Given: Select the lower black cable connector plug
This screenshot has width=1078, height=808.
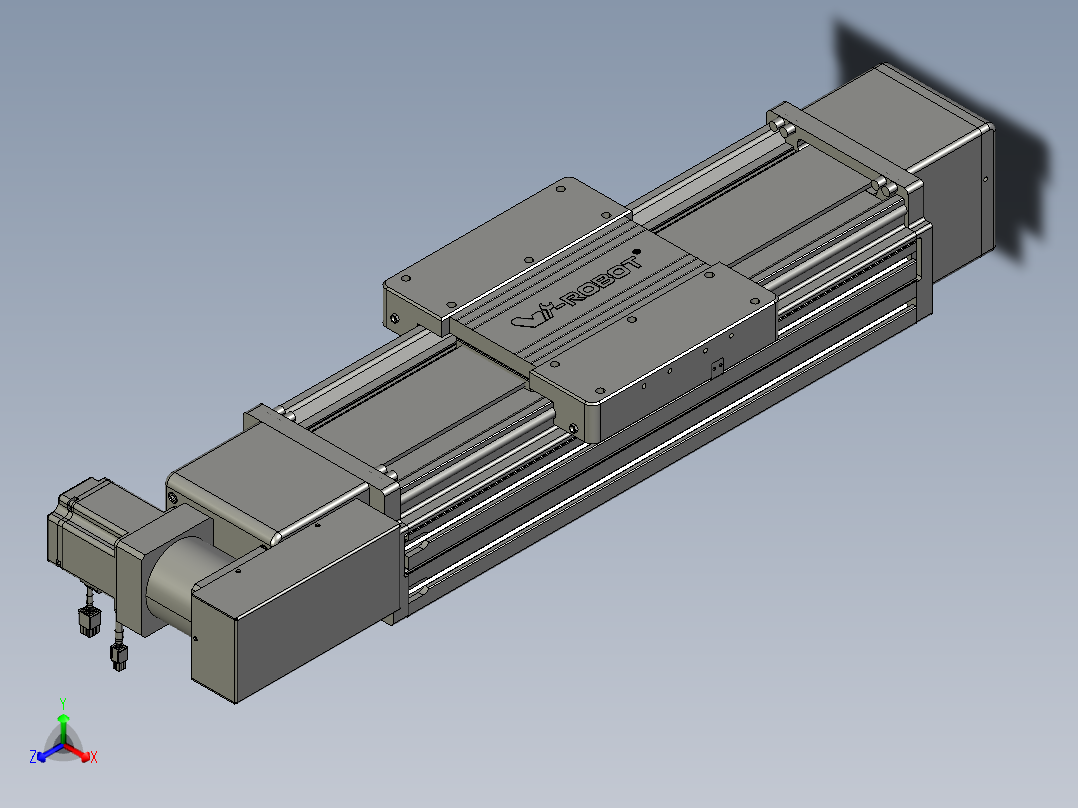Looking at the screenshot, I should [119, 655].
